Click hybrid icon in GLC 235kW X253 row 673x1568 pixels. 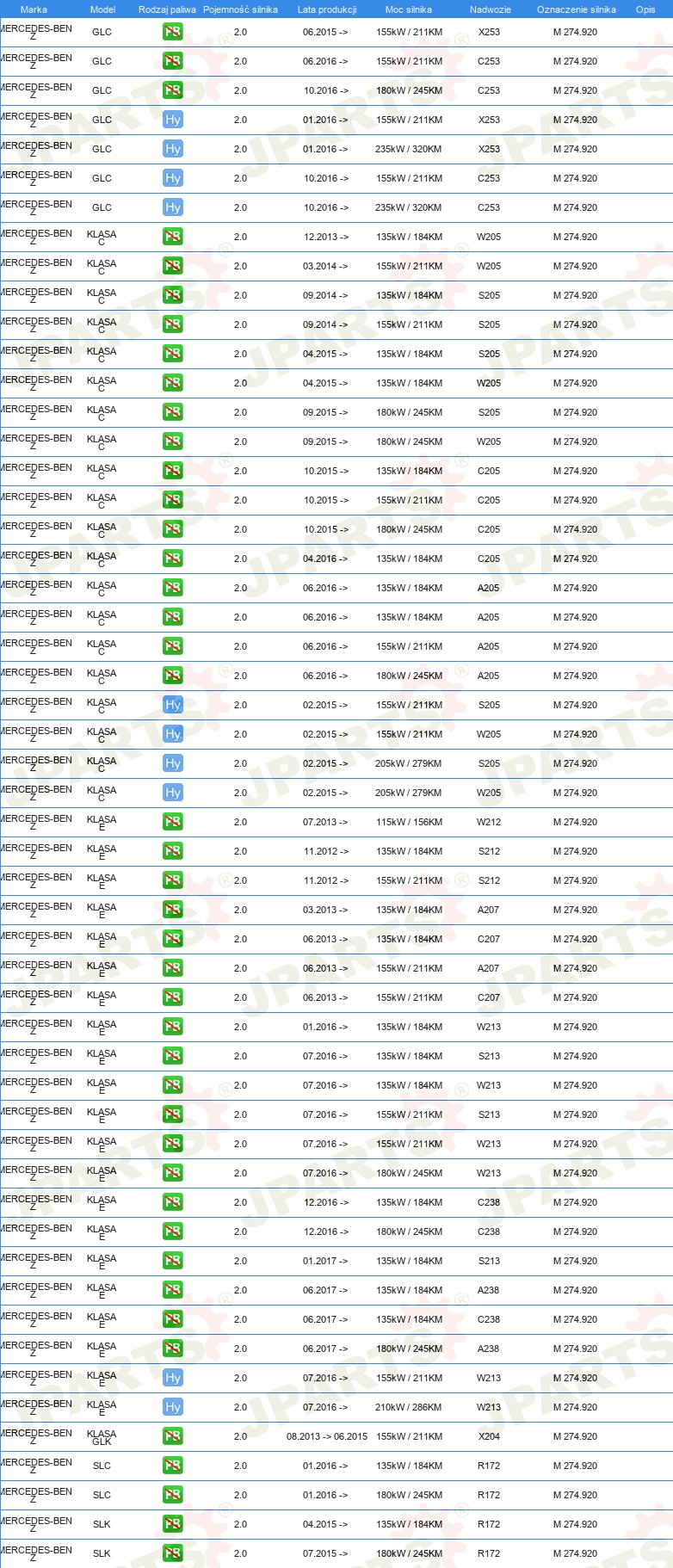click(172, 149)
